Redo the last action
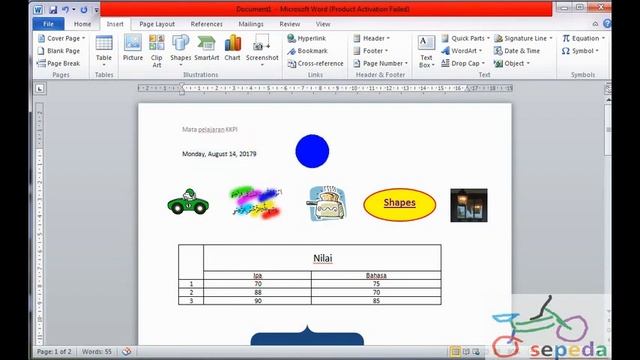The width and height of the screenshot is (640, 360). point(84,9)
